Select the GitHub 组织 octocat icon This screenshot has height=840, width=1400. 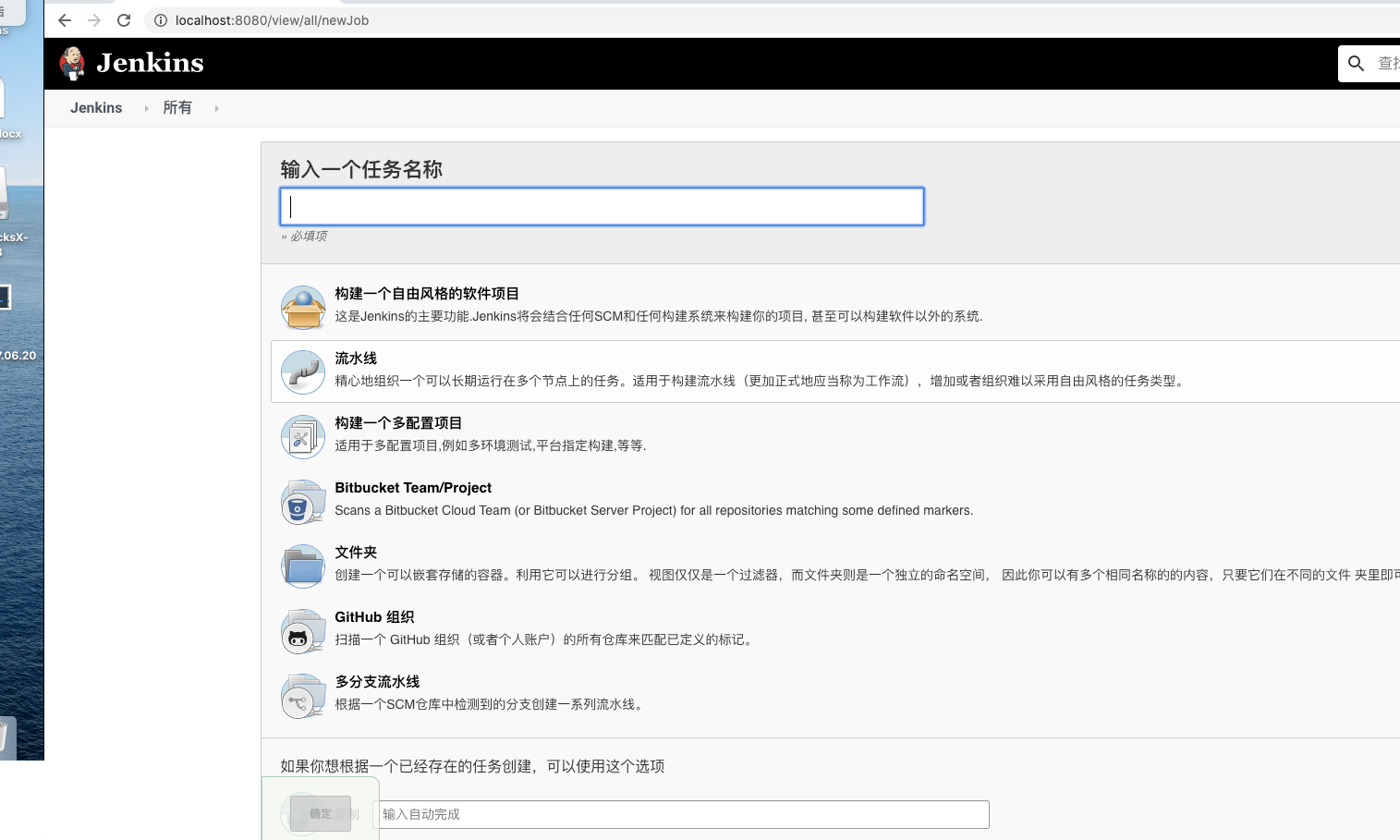[303, 631]
